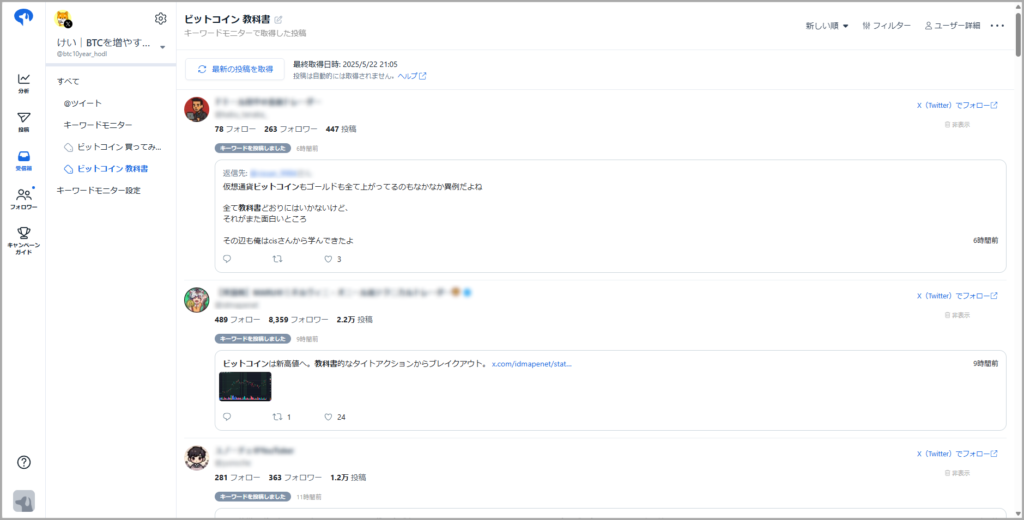Open the ヘルプ help link
This screenshot has height=520, width=1024.
[412, 76]
